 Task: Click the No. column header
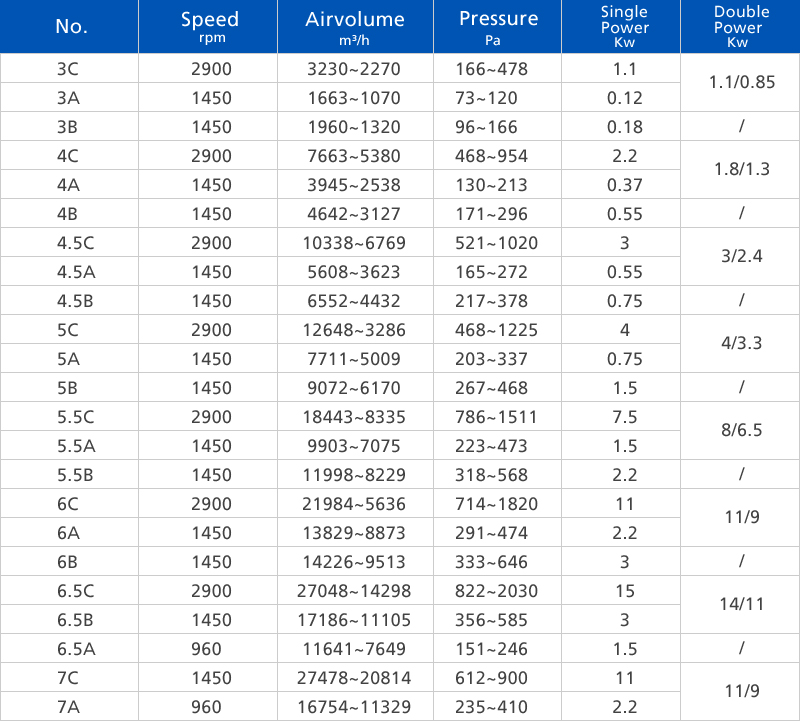click(71, 27)
